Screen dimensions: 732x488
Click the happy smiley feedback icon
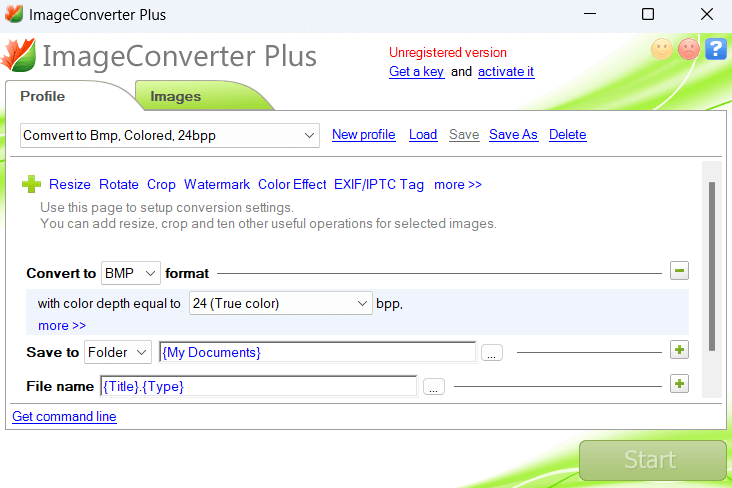(x=662, y=49)
